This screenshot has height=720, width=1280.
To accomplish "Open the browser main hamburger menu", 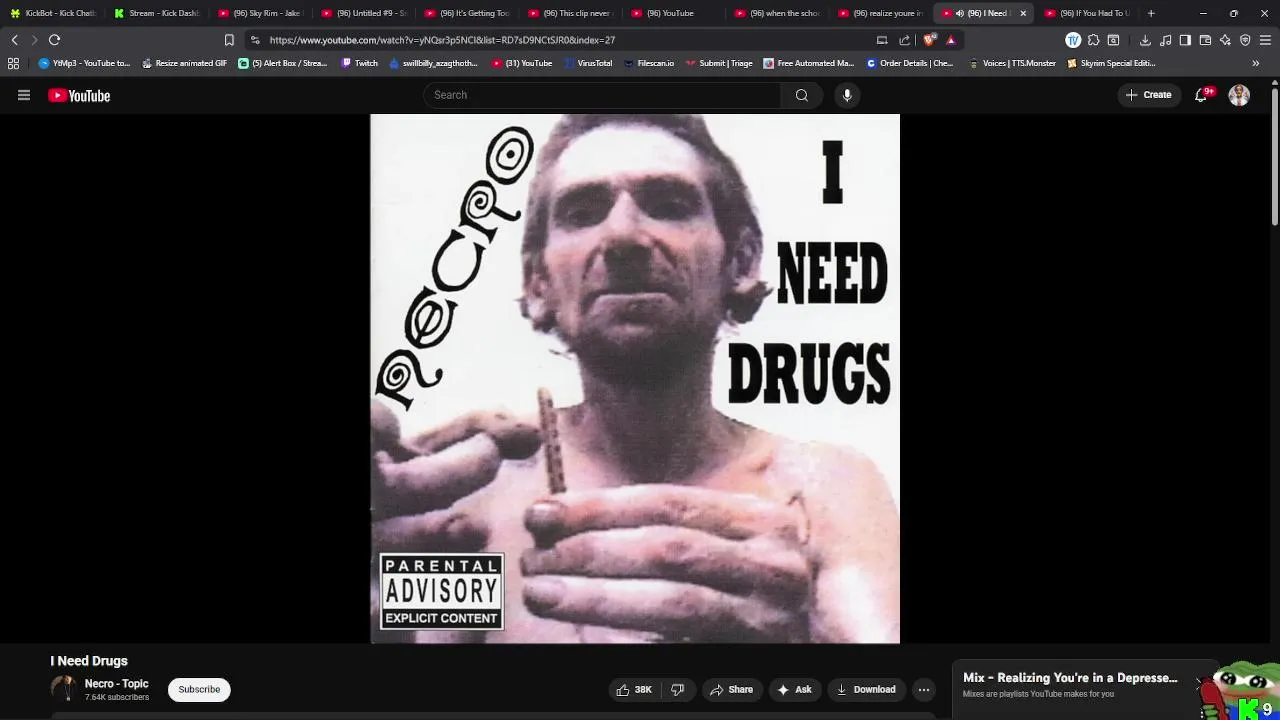I will click(x=1266, y=40).
